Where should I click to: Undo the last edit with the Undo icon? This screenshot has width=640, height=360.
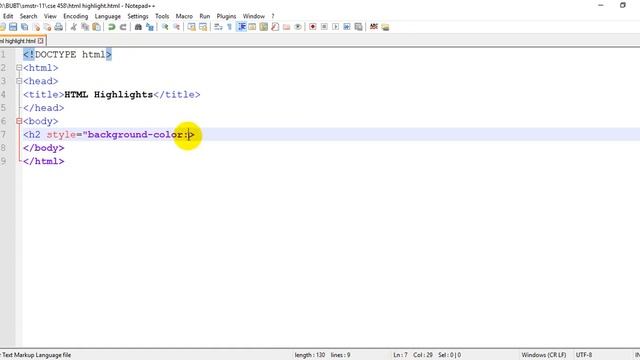click(111, 27)
